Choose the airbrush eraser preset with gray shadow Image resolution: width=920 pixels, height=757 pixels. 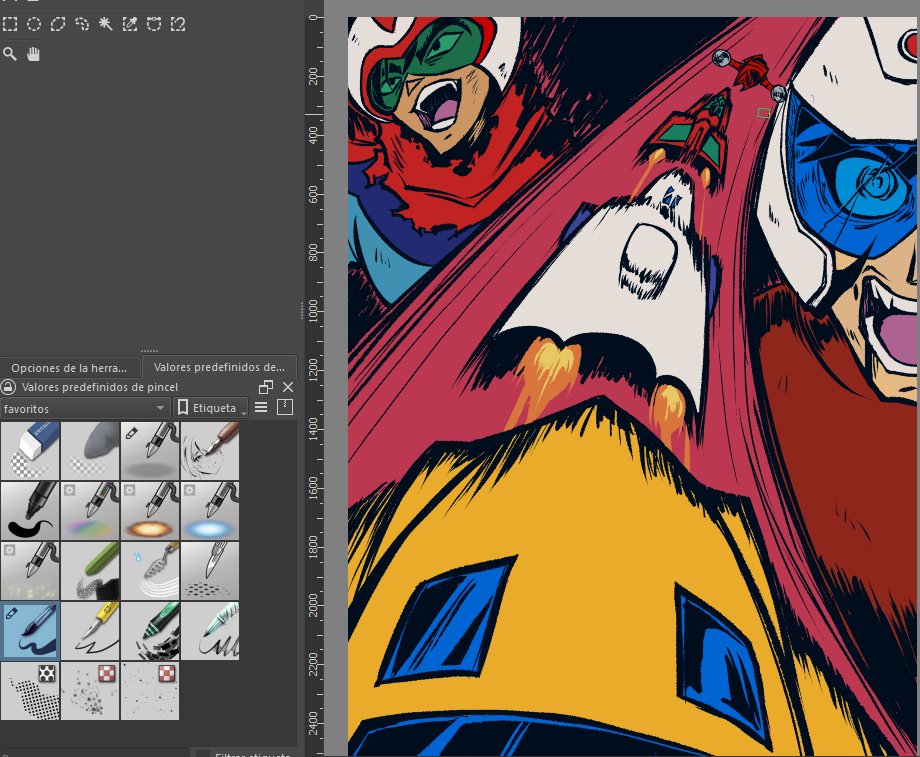(150, 451)
